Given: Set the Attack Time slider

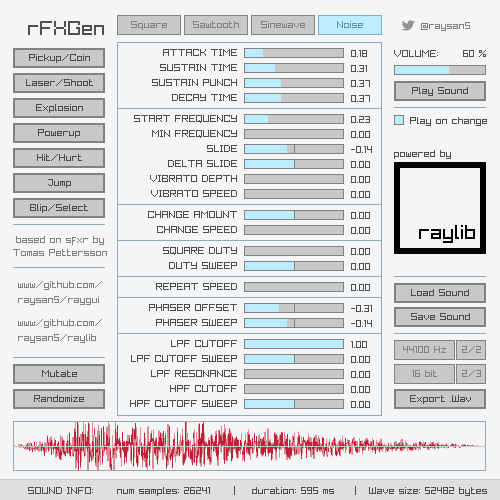Looking at the screenshot, I should coord(294,53).
